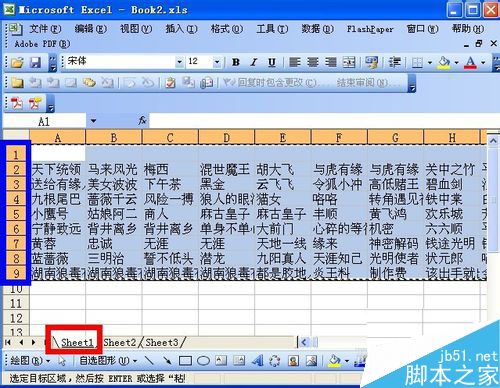Select the Arrow drawing tool
Viewport: 500px width, 388px height.
[167, 360]
